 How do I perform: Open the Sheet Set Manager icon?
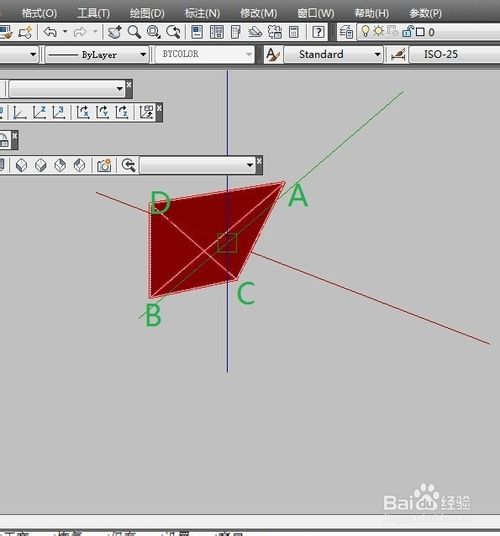pyautogui.click(x=255, y=32)
